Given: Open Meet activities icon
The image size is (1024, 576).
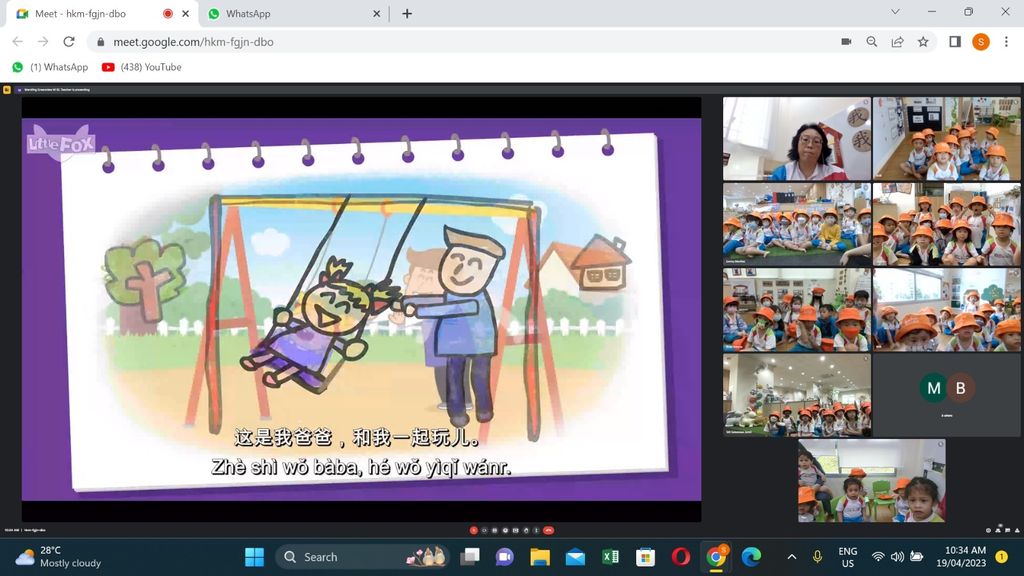Looking at the screenshot, I should pyautogui.click(x=1017, y=530).
